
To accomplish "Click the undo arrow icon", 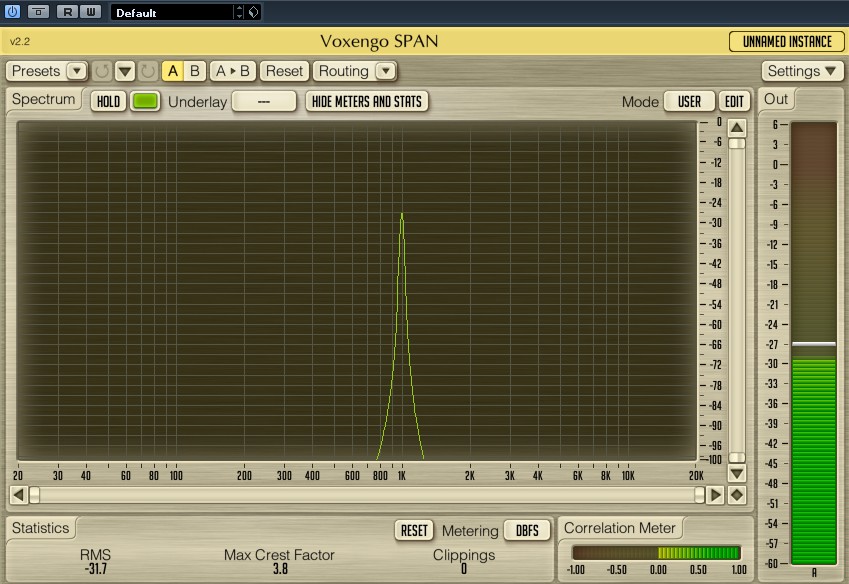I will [x=102, y=71].
